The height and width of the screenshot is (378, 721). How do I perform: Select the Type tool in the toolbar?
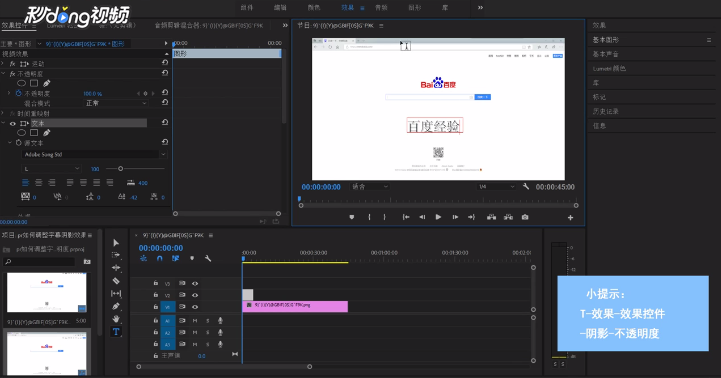tap(116, 332)
